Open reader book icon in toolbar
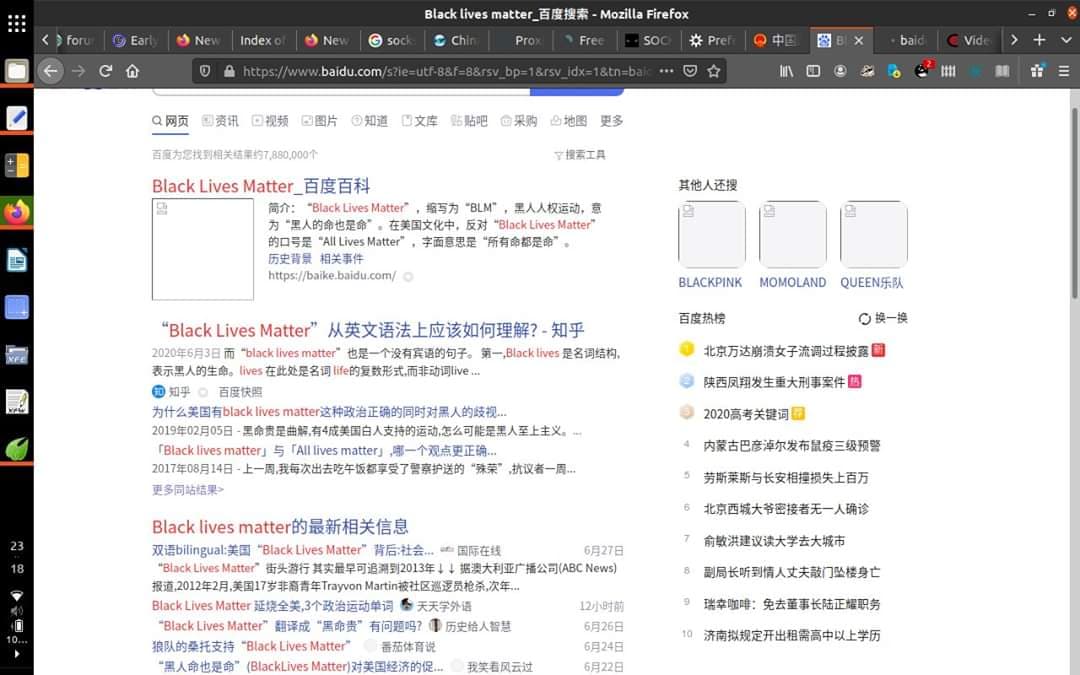This screenshot has height=675, width=1080. click(1002, 71)
